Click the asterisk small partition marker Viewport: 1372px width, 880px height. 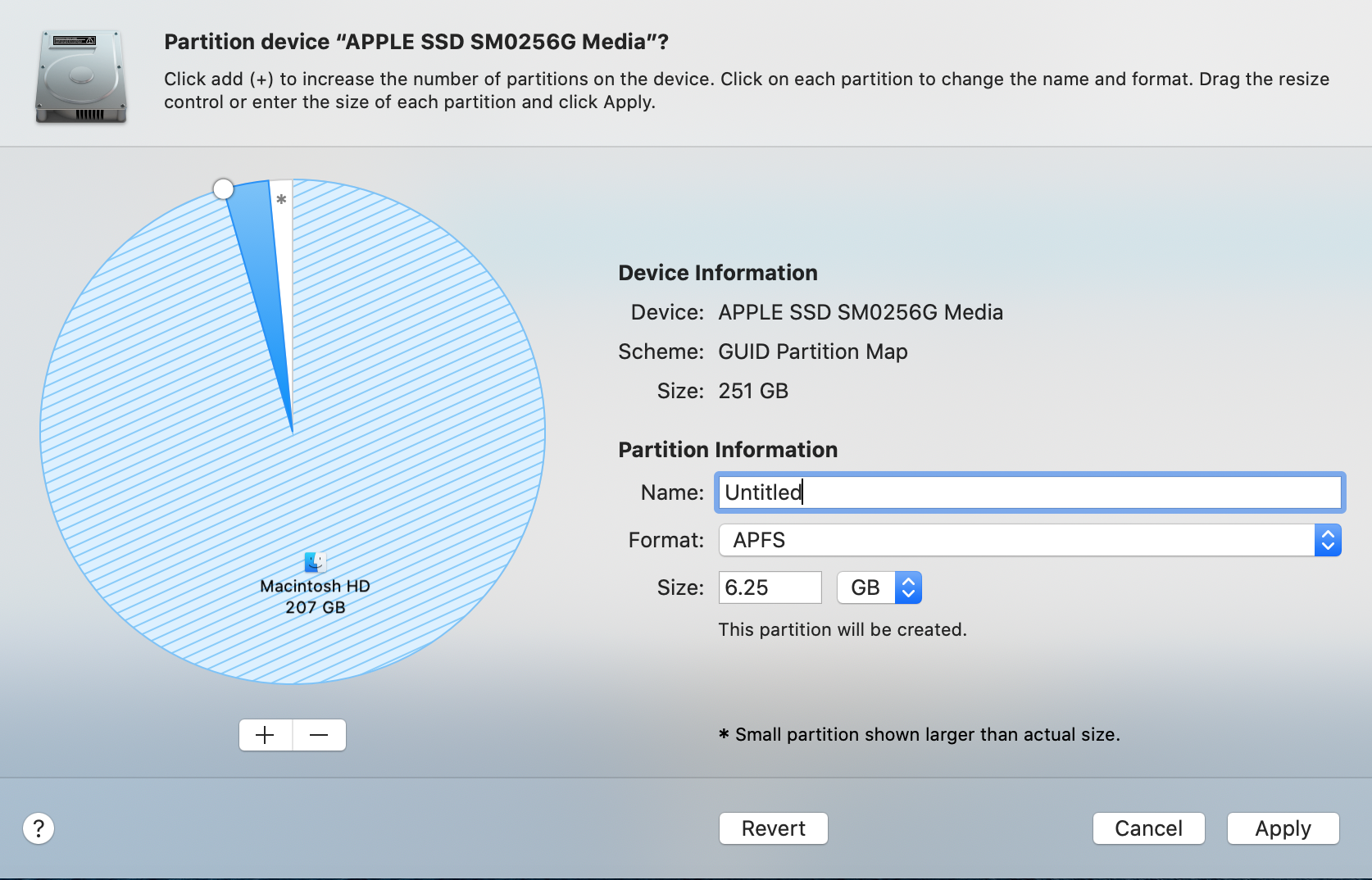[x=281, y=199]
